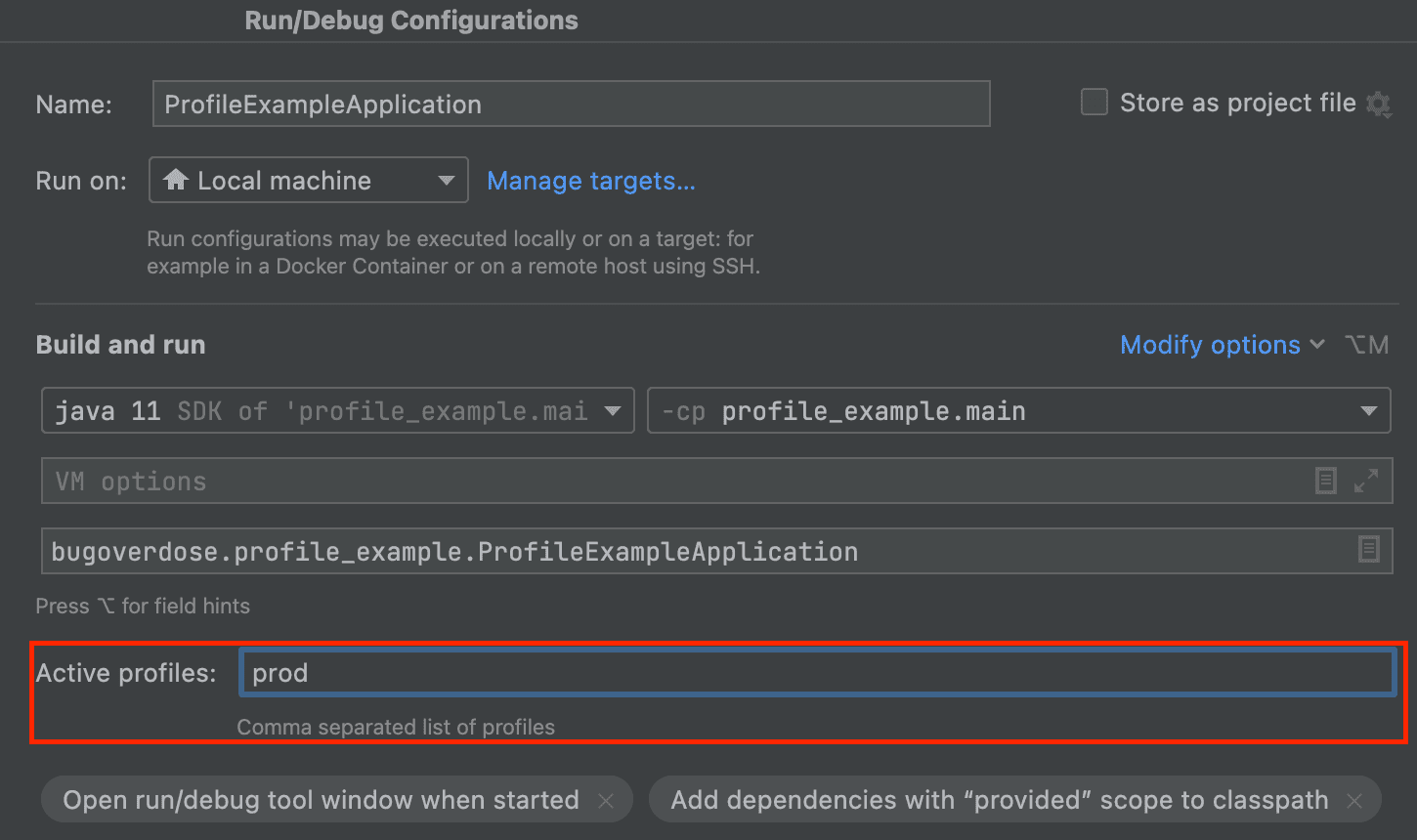Open the -cp profile_example.main classpath dropdown
This screenshot has width=1417, height=840.
pyautogui.click(x=1018, y=410)
